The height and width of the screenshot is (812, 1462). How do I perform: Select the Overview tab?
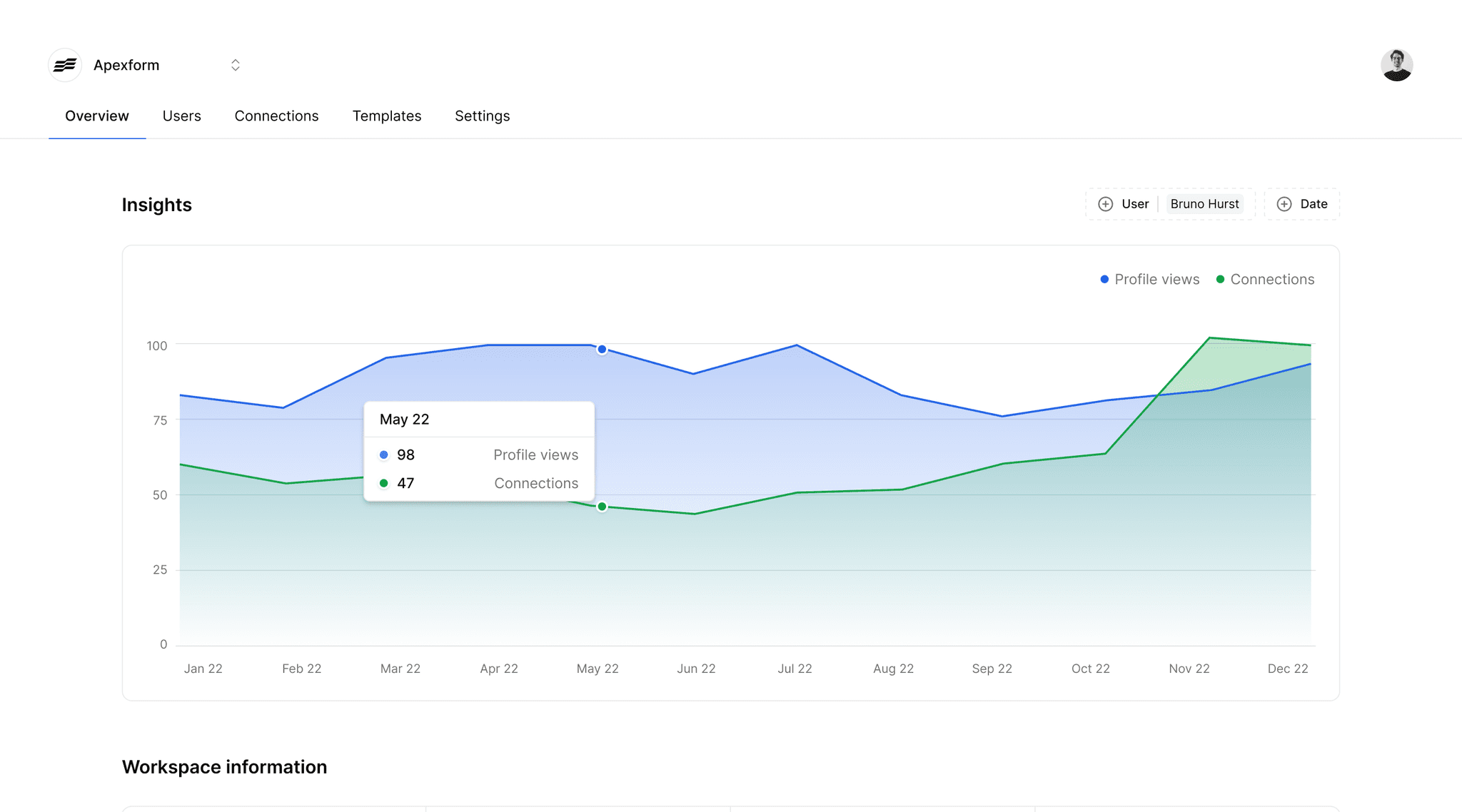(96, 115)
